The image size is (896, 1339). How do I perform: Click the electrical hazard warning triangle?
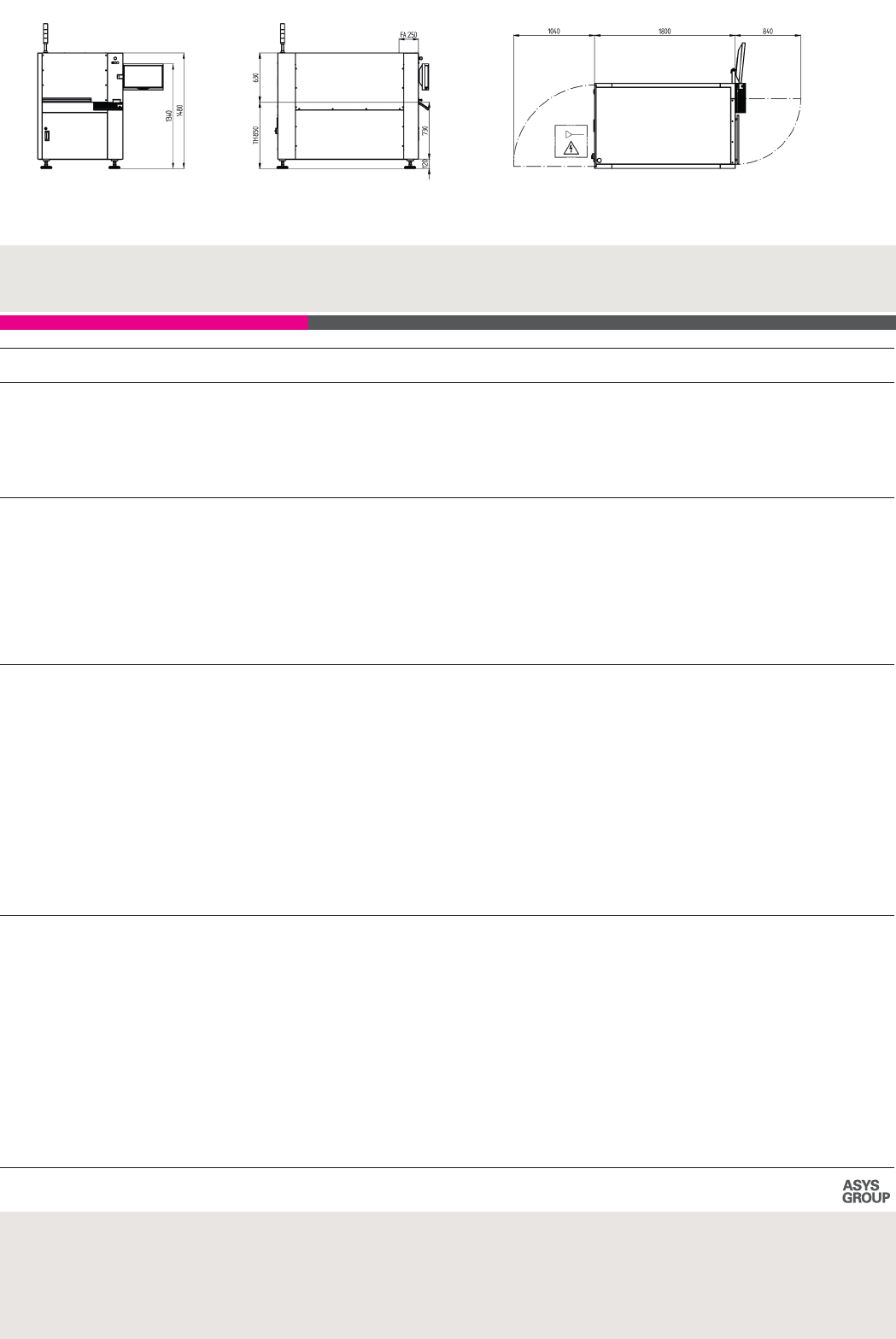(572, 149)
